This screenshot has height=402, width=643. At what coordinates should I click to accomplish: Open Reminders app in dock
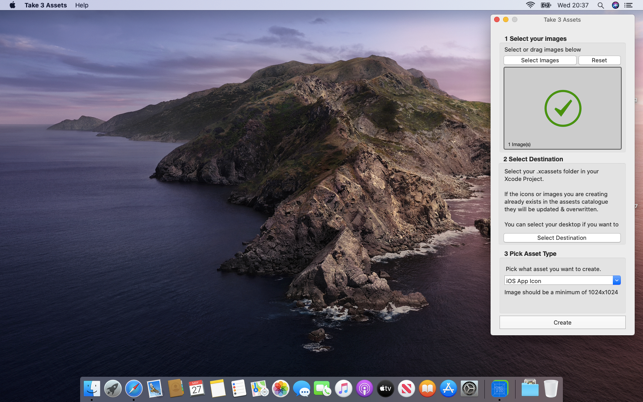[238, 388]
